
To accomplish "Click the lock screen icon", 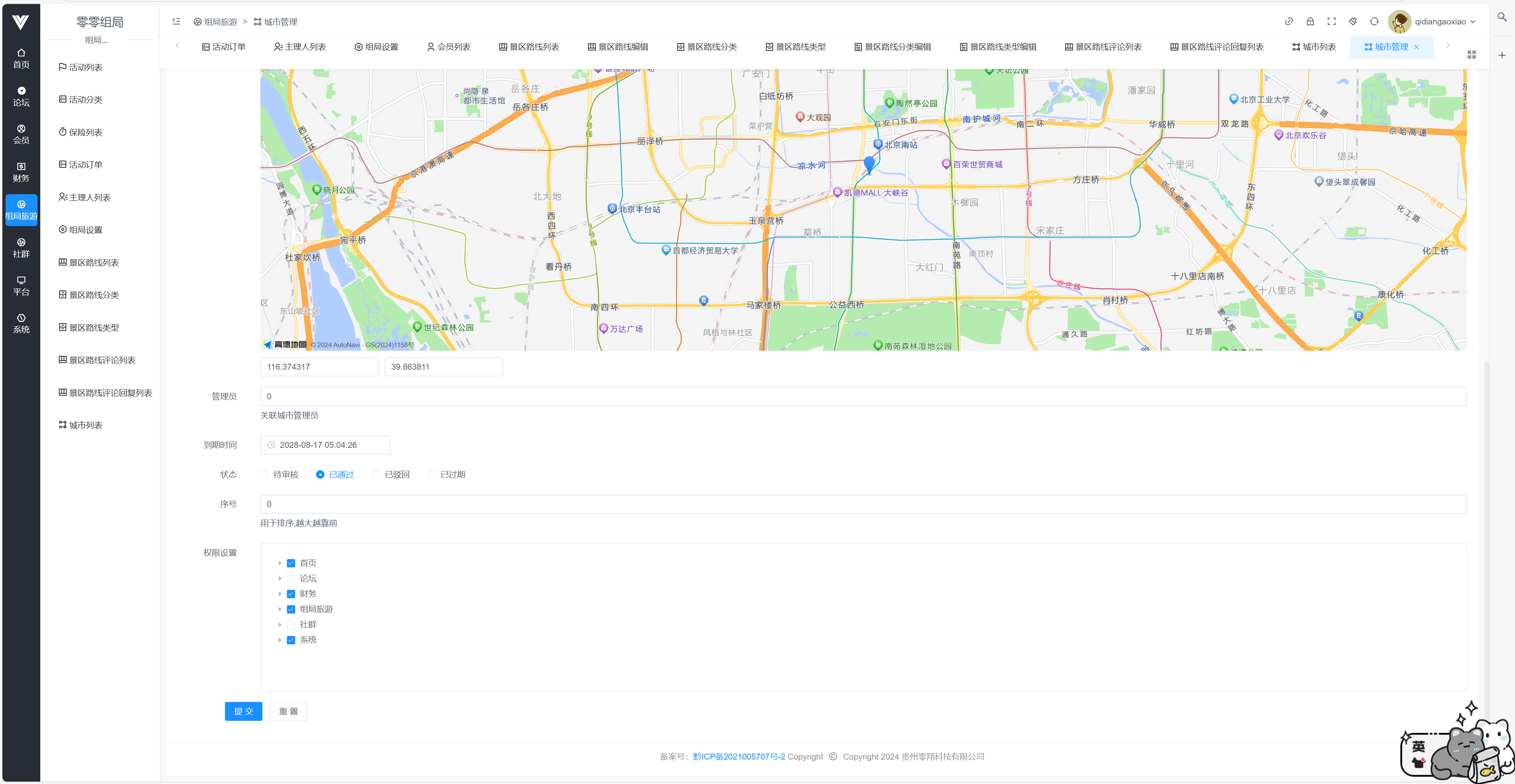I will pos(1310,22).
